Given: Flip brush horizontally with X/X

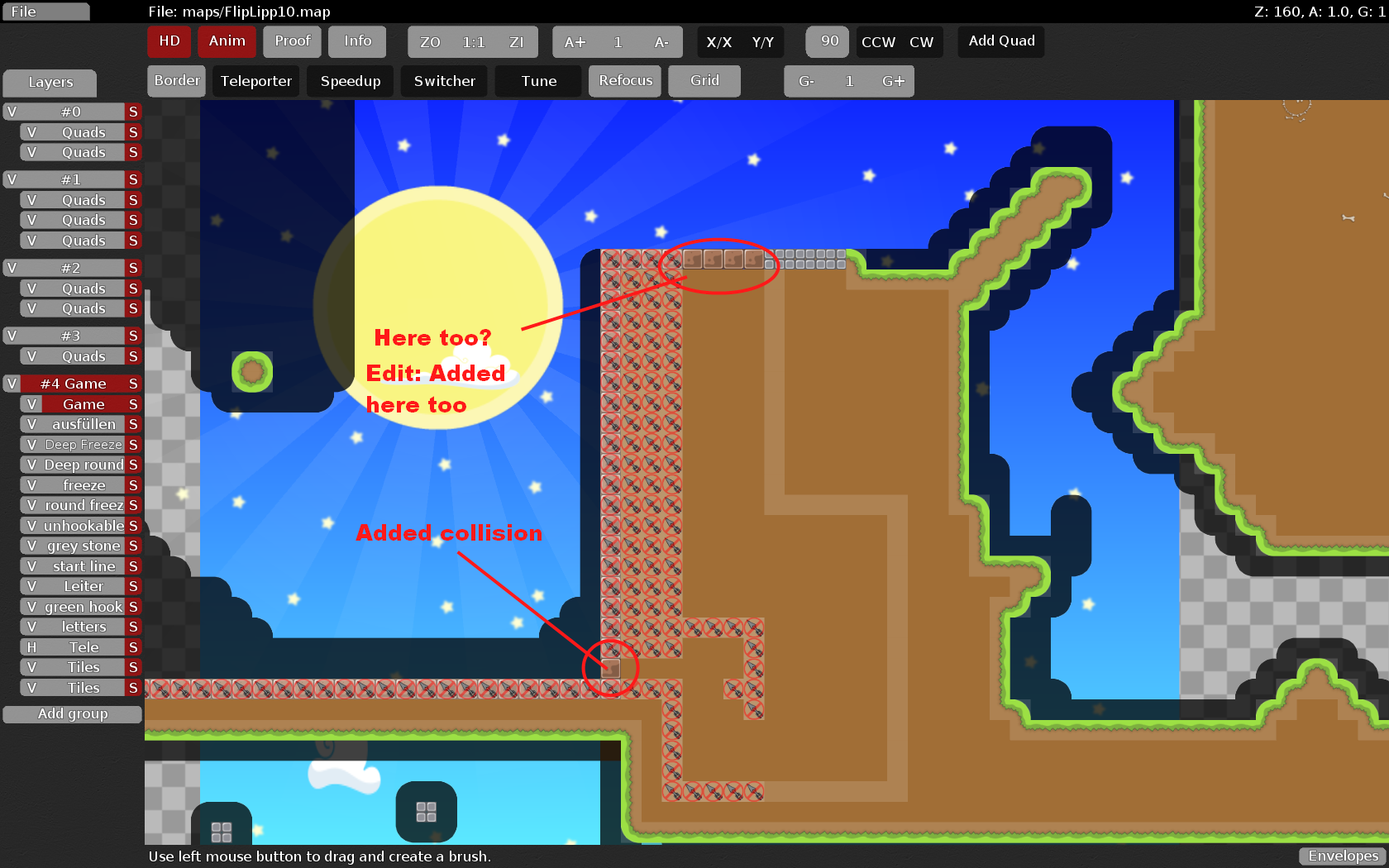Looking at the screenshot, I should pyautogui.click(x=718, y=42).
